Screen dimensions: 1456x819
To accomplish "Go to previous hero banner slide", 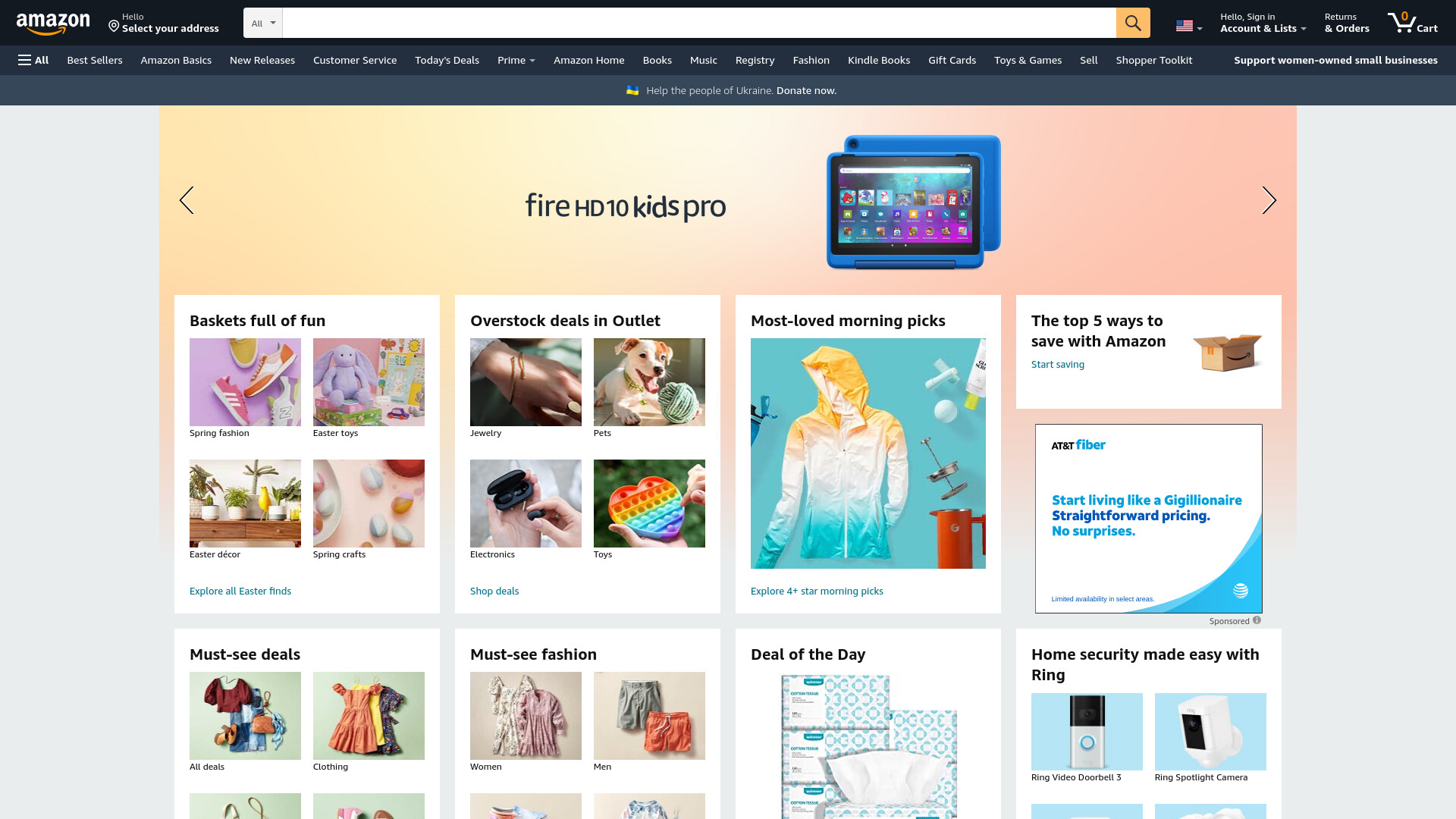I will (x=187, y=200).
